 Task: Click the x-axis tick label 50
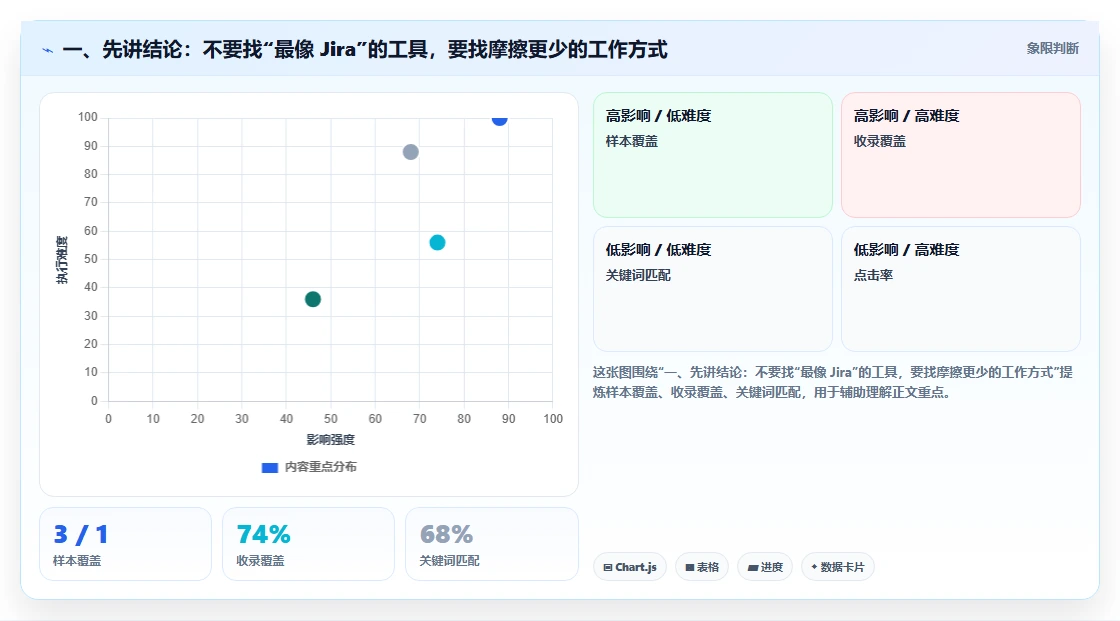click(x=331, y=419)
